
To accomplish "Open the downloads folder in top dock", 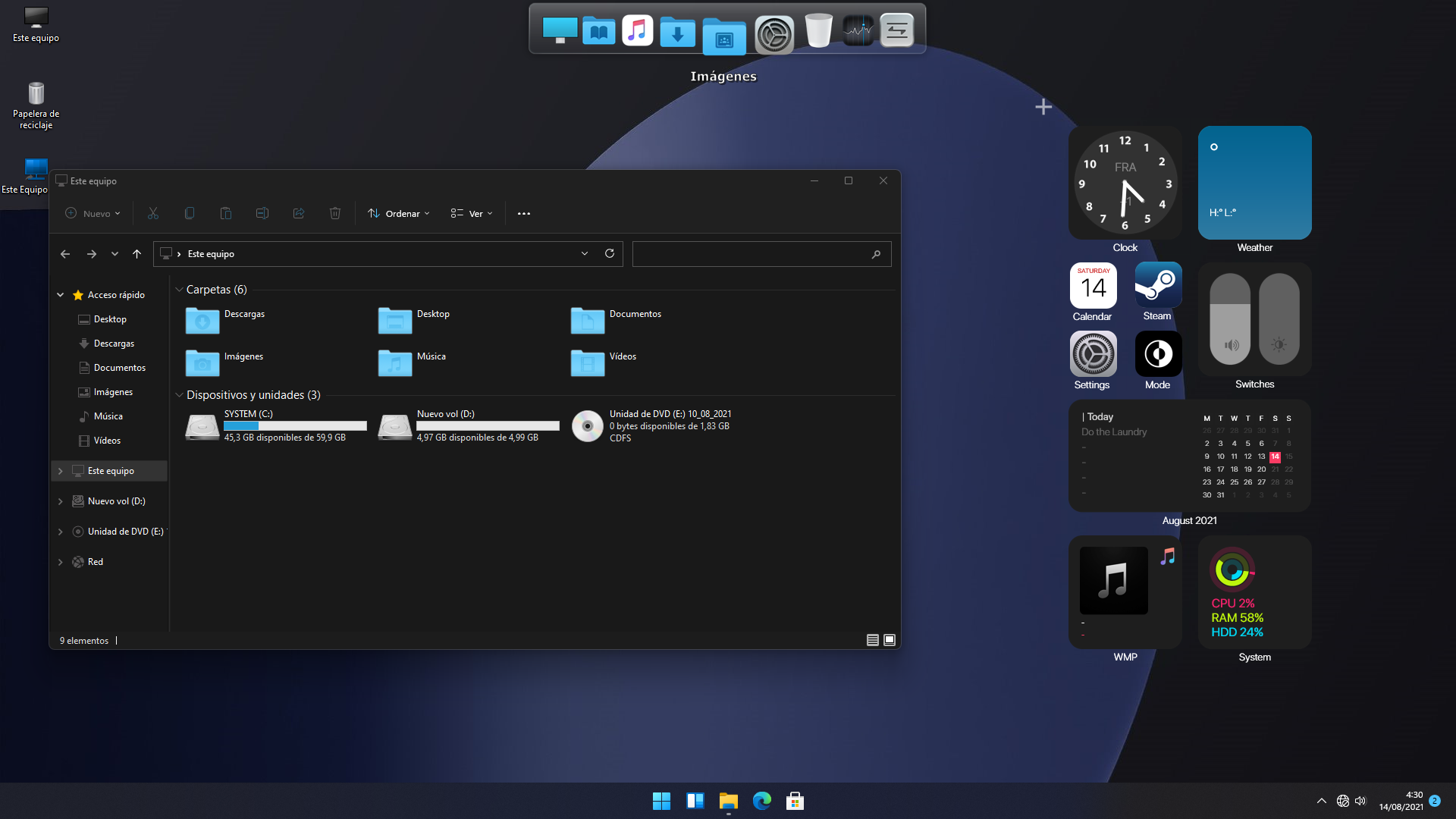I will click(678, 33).
